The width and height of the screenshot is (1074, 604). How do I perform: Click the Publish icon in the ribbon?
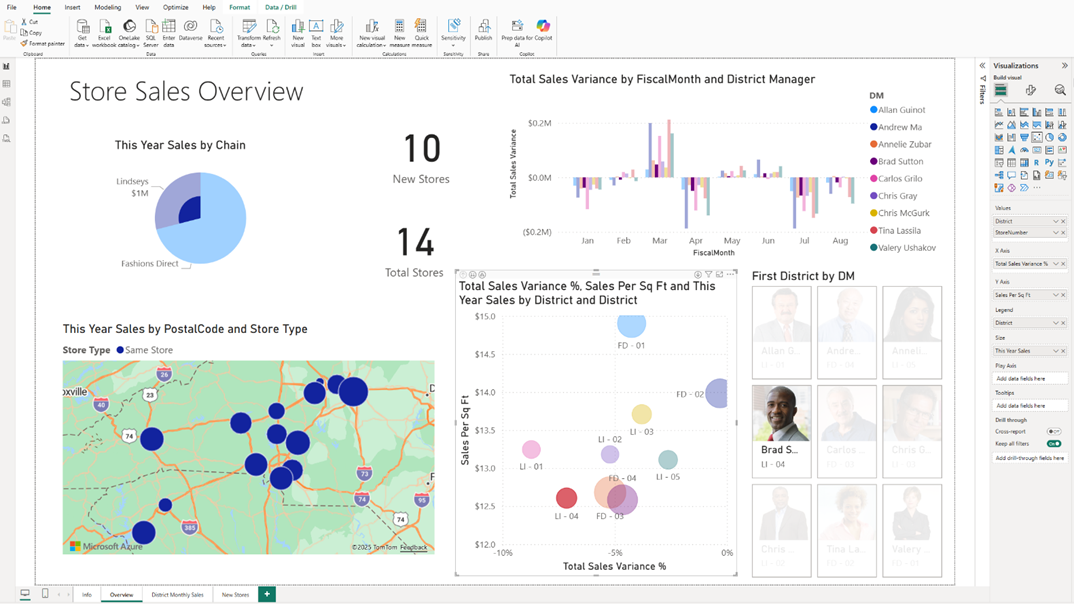[x=483, y=30]
